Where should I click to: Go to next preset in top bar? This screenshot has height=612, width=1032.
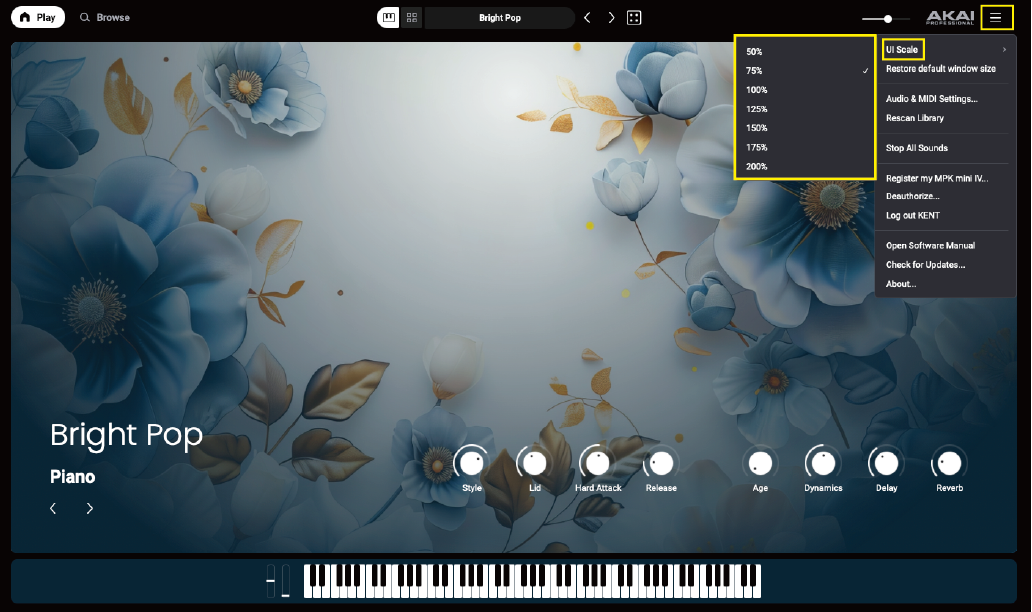tap(611, 18)
